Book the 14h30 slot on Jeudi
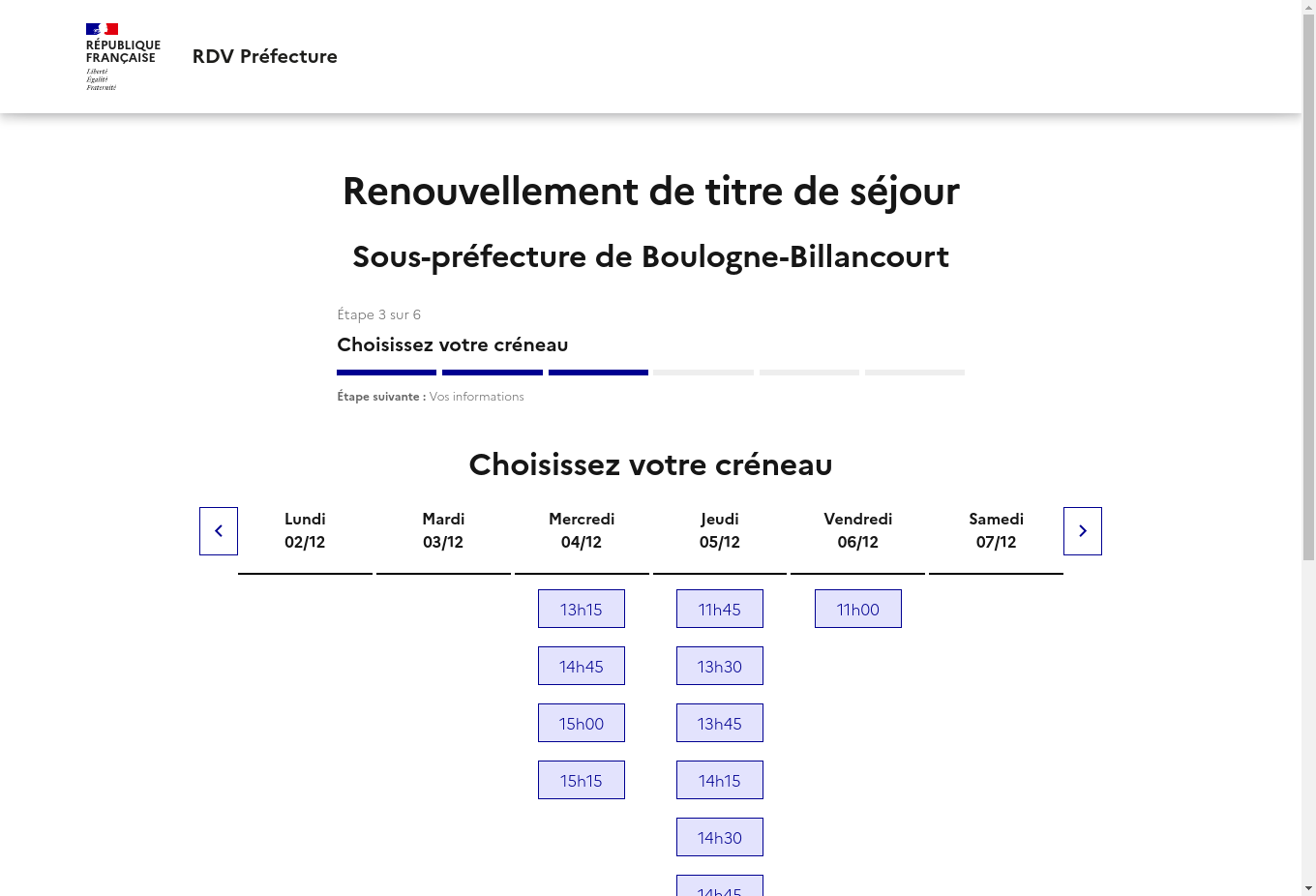1316x896 pixels. pos(720,837)
